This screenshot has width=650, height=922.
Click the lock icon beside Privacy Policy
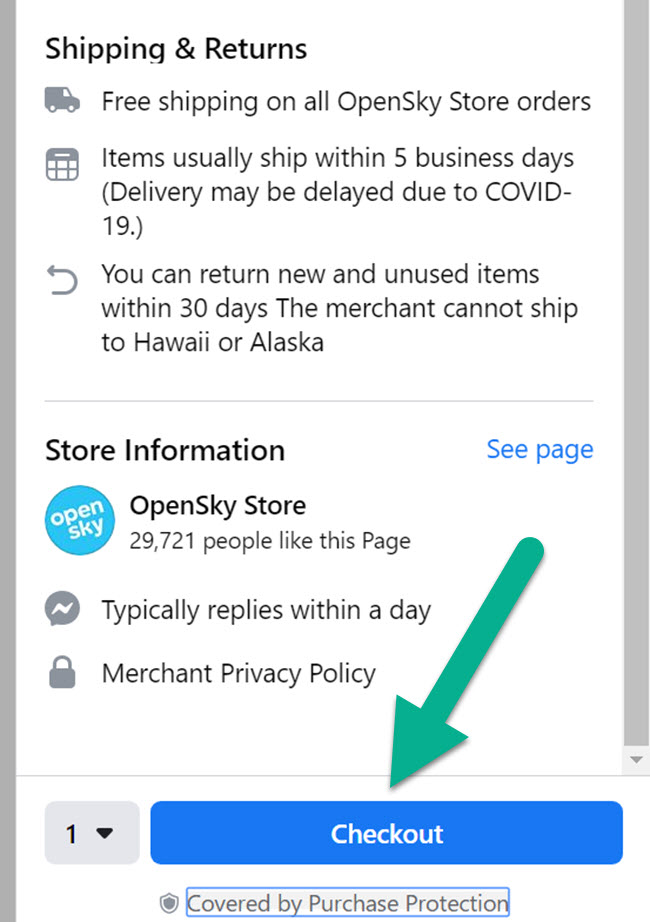coord(62,673)
